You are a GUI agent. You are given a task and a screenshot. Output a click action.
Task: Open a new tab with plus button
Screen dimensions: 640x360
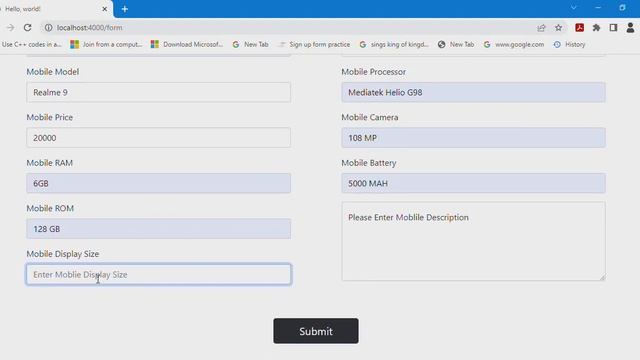click(x=124, y=9)
